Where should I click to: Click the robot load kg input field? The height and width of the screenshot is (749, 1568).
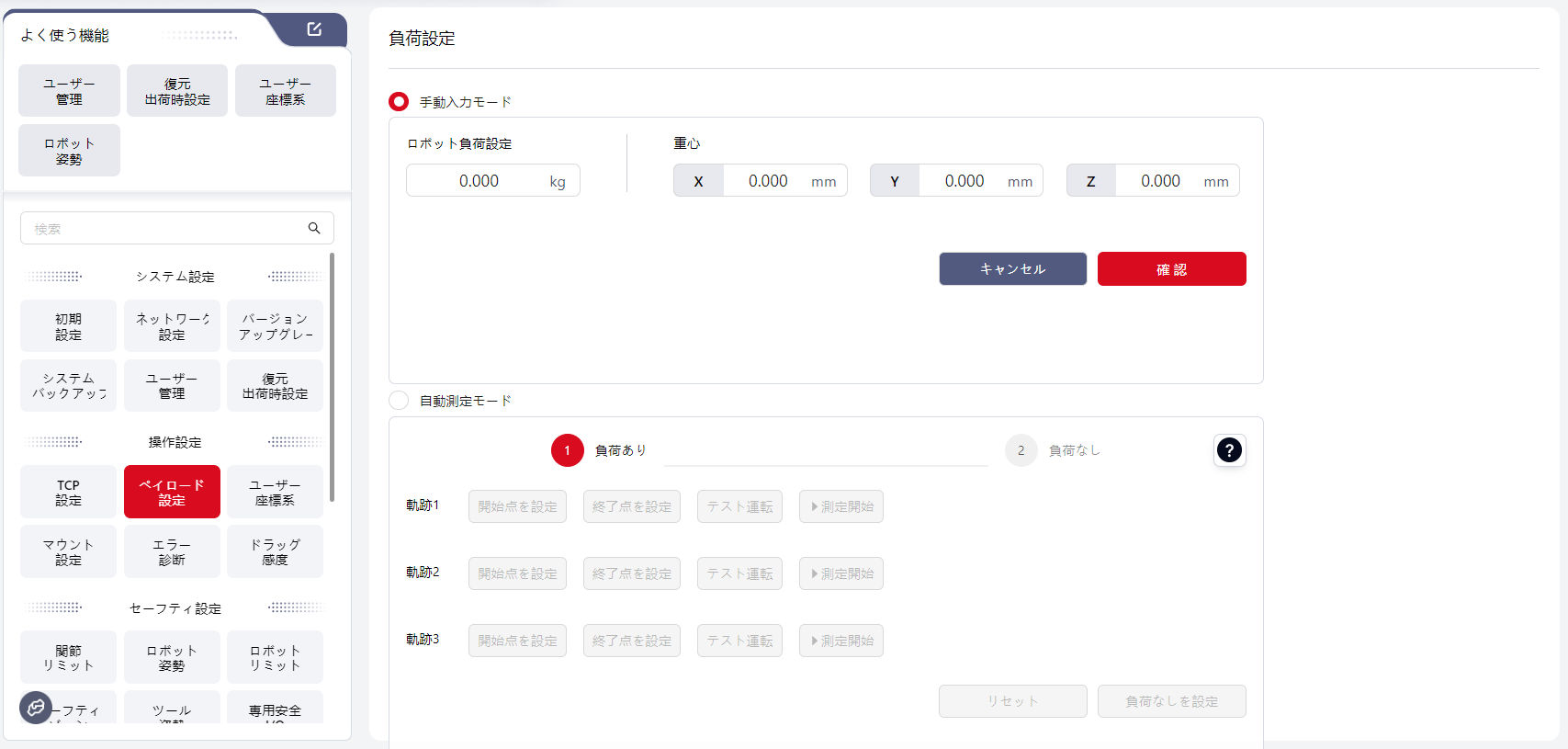479,181
